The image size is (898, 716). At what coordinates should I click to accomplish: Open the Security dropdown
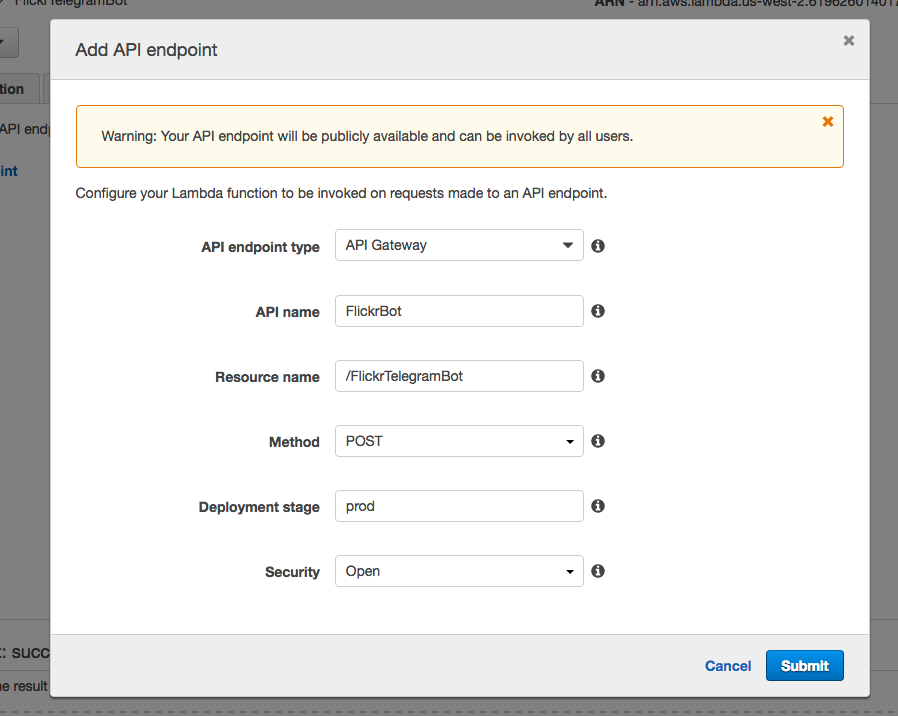pyautogui.click(x=570, y=571)
